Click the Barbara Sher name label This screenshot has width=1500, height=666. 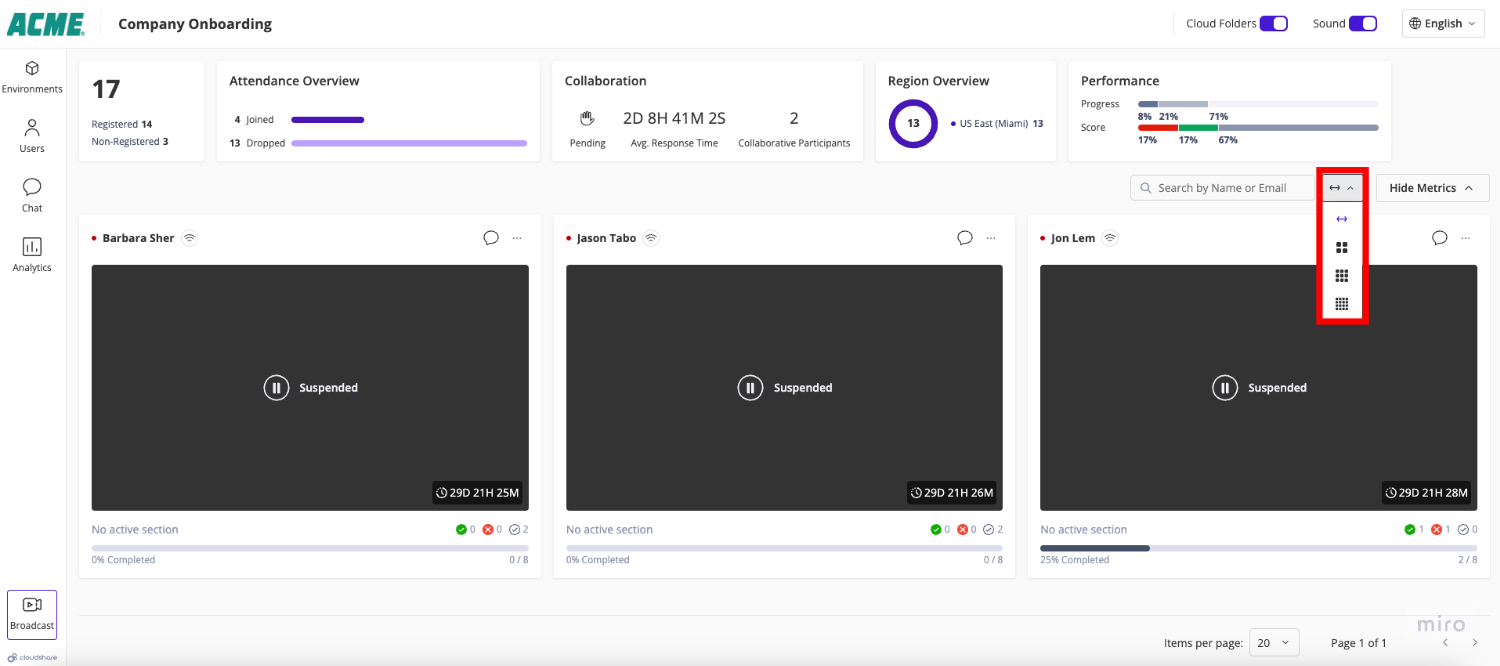point(138,238)
